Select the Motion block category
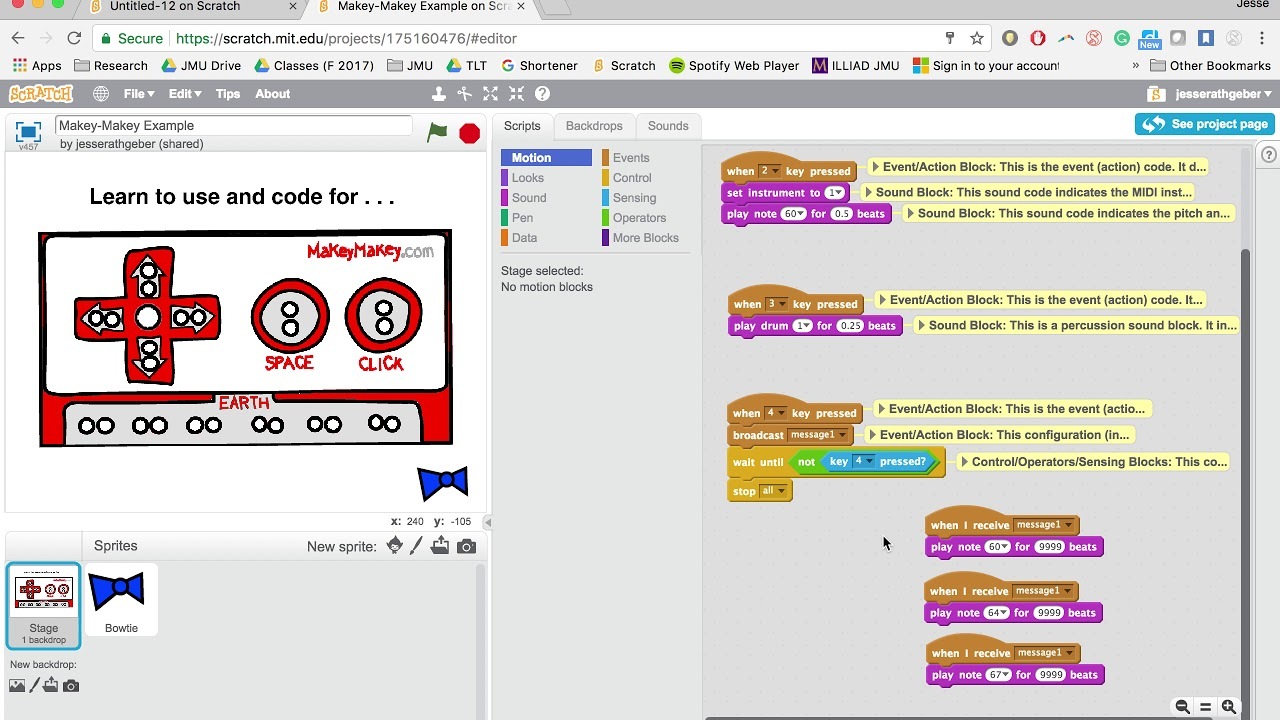Image resolution: width=1280 pixels, height=720 pixels. tap(546, 158)
